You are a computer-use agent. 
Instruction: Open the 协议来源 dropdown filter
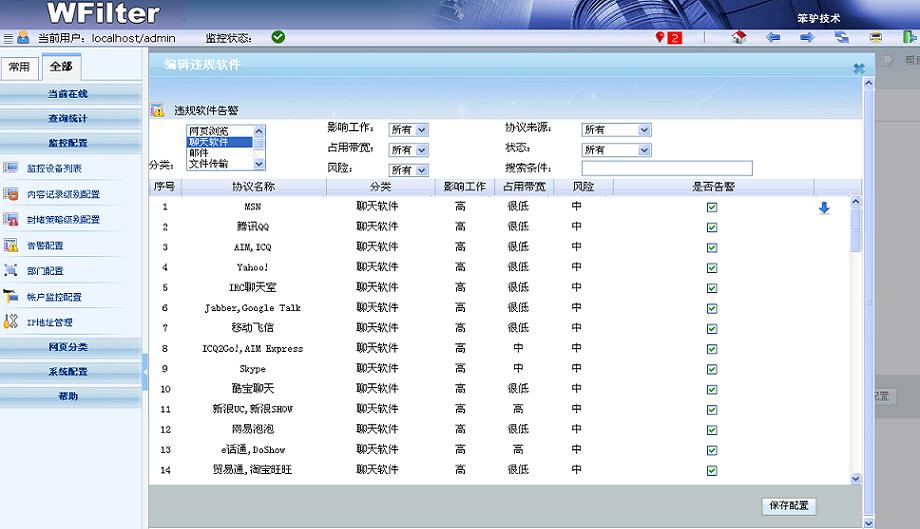[616, 130]
